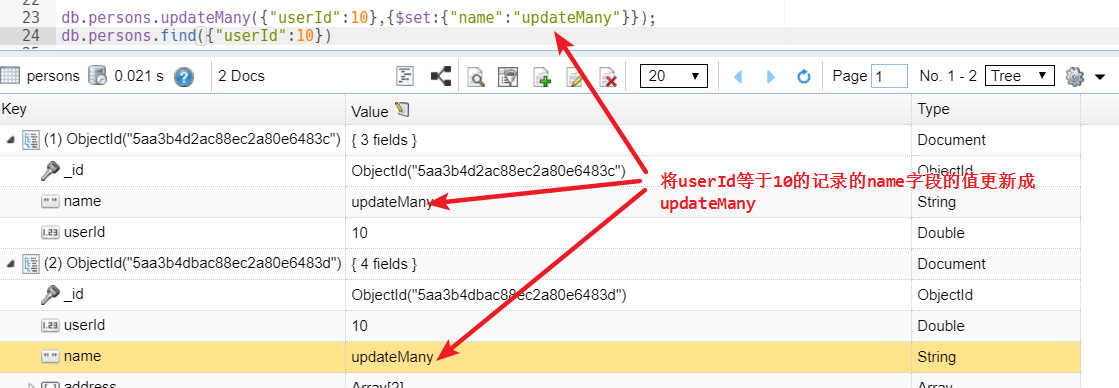Select highlighted name row in document (2)
The height and width of the screenshot is (388, 1119).
(540, 357)
